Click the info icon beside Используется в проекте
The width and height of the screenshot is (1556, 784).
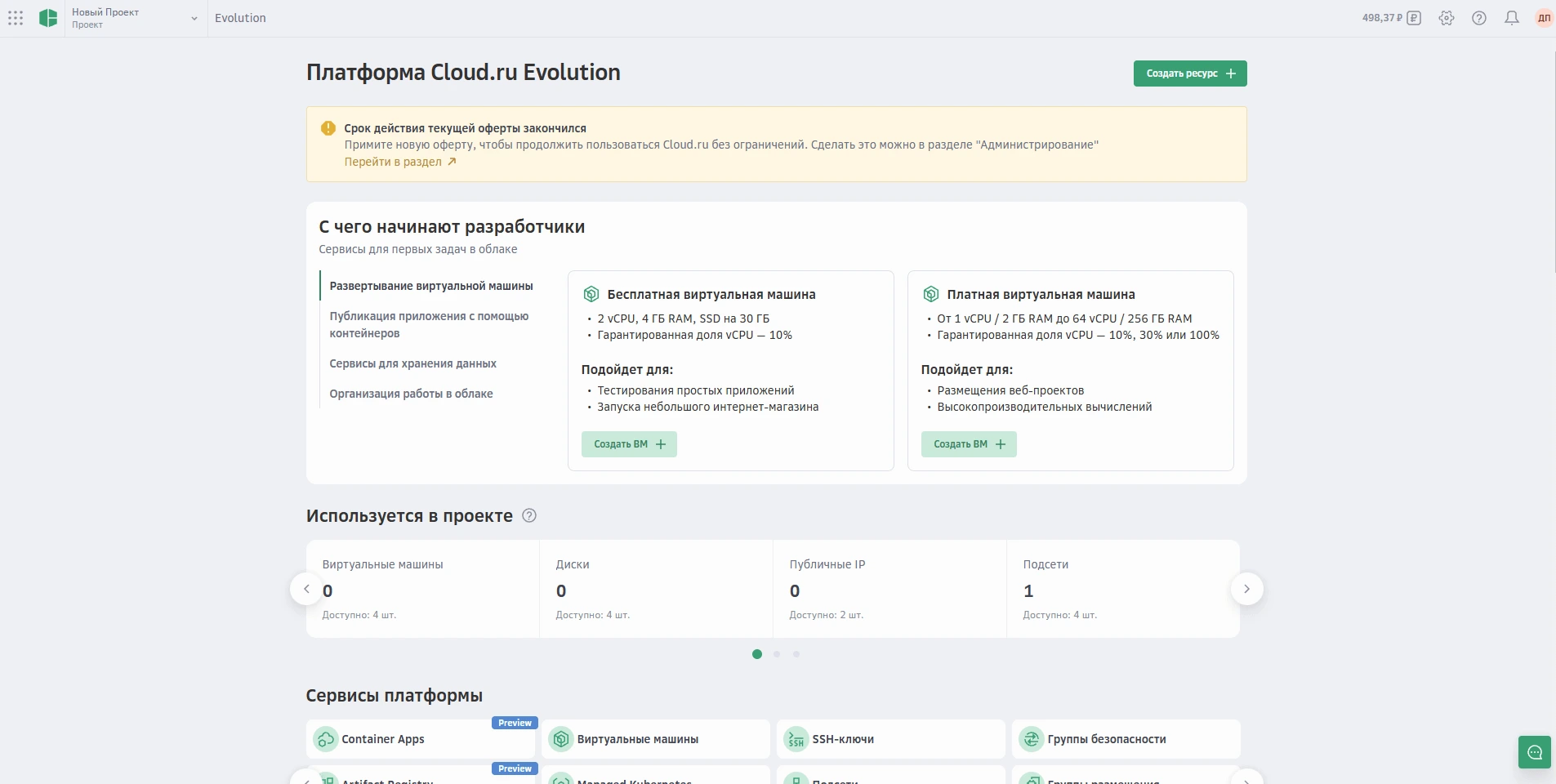point(529,515)
